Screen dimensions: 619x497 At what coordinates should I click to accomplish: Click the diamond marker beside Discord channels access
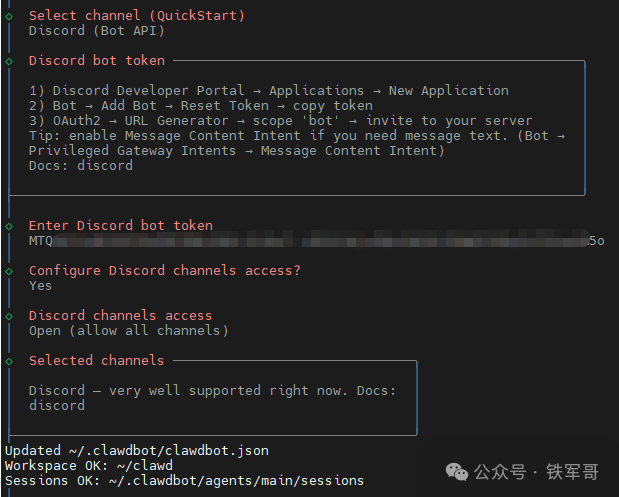coord(9,316)
